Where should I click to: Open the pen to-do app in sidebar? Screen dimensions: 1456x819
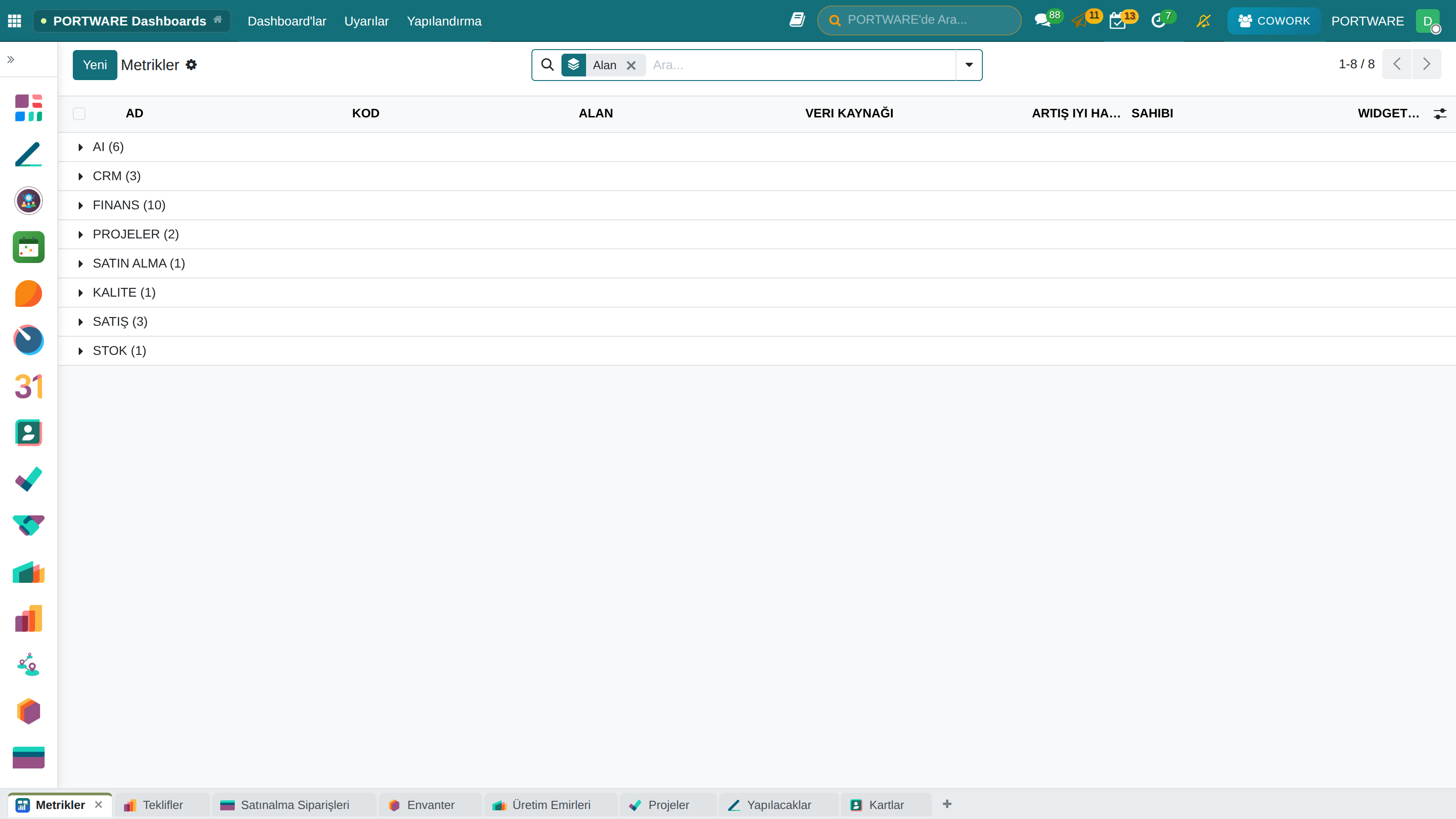[x=29, y=154]
